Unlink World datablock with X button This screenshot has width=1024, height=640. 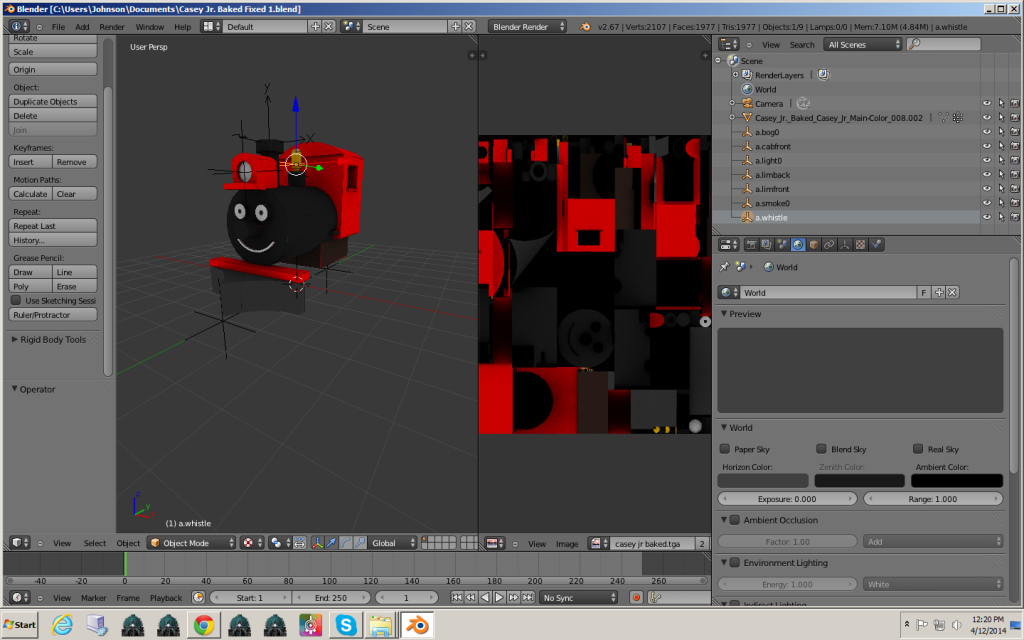(953, 293)
